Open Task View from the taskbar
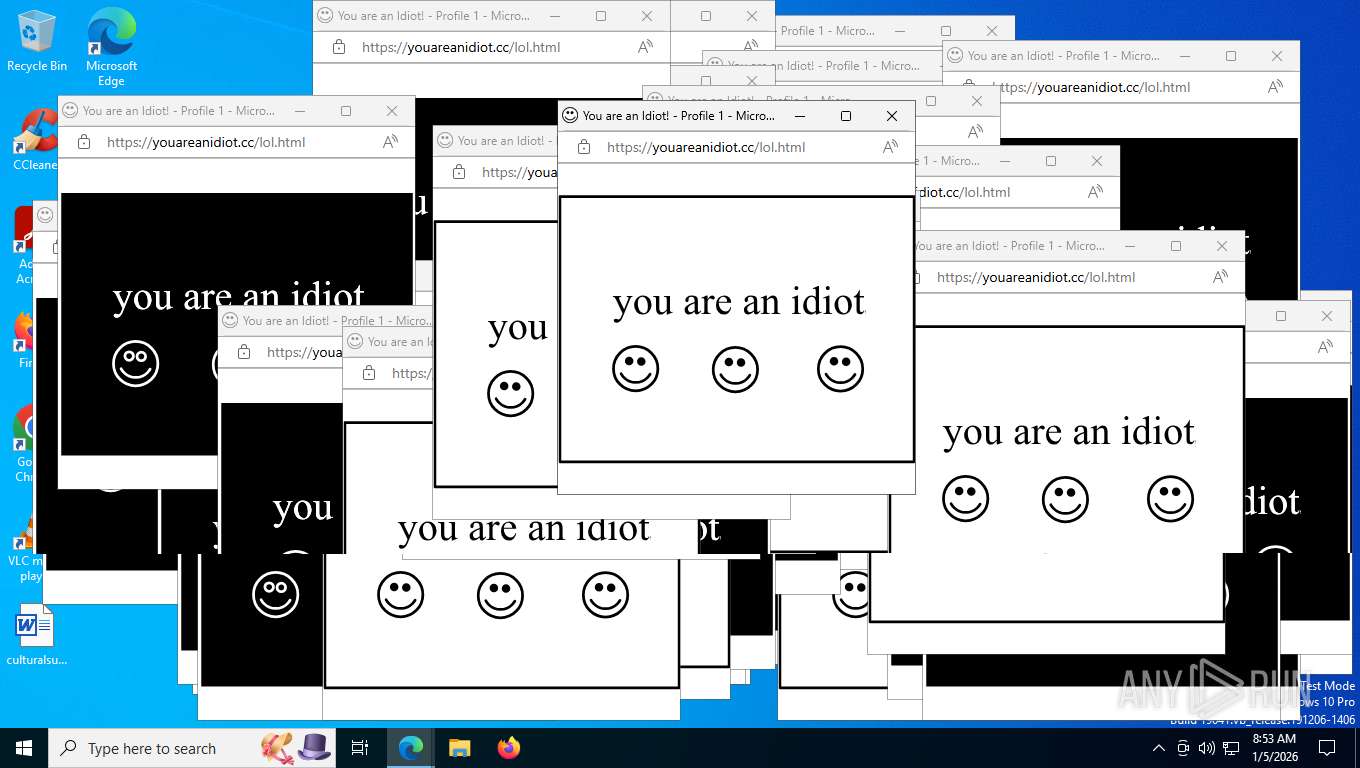The width and height of the screenshot is (1360, 768). pos(360,748)
